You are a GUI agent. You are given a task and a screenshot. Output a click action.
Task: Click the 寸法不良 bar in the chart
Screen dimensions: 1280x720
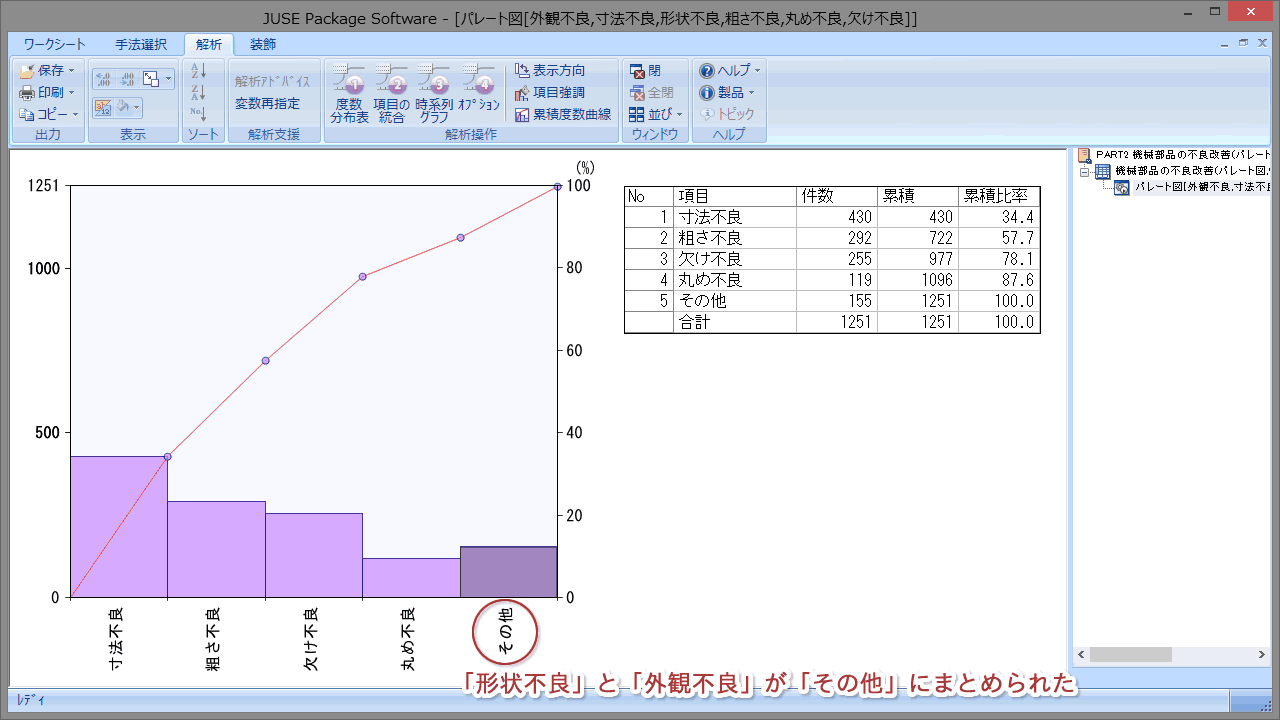click(119, 527)
